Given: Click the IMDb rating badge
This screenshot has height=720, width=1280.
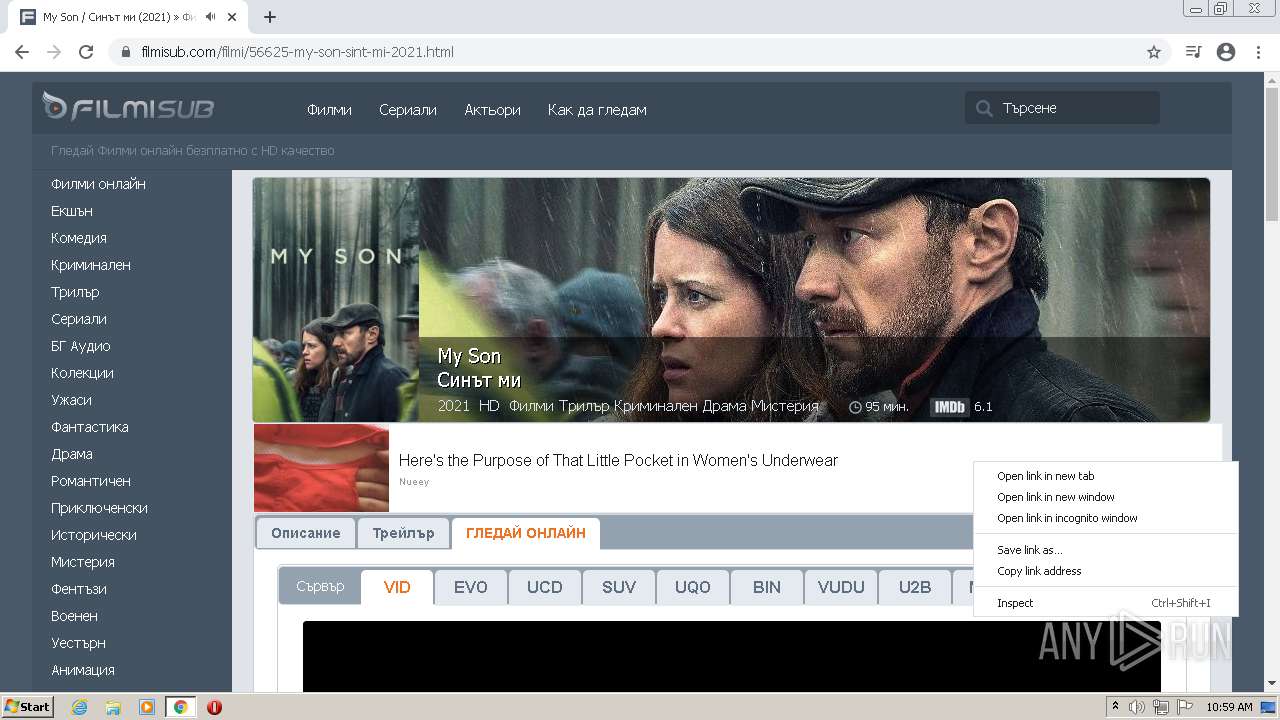Looking at the screenshot, I should (949, 407).
